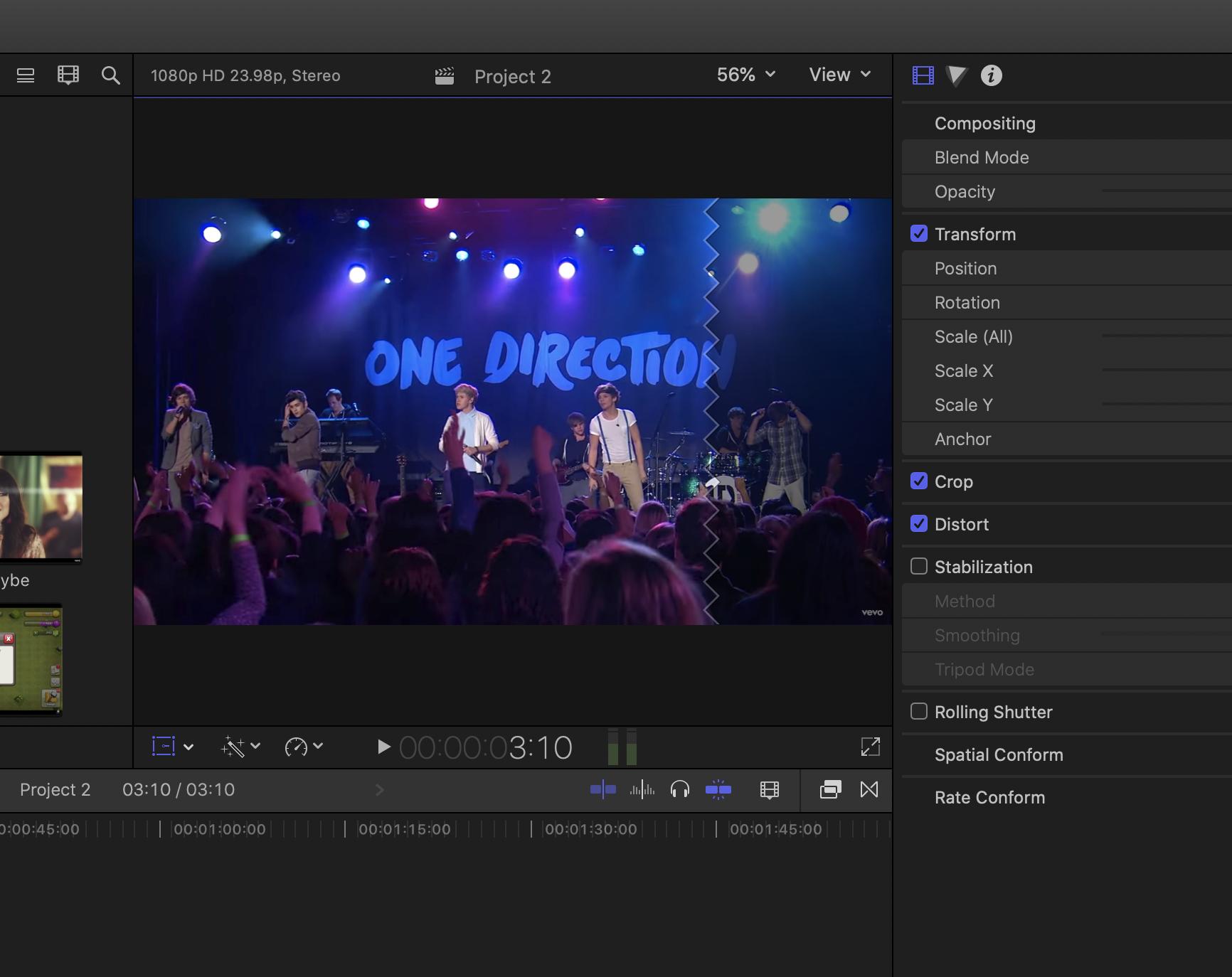Open timeline clip appearance filmstrip
This screenshot has width=1232, height=977.
(770, 790)
